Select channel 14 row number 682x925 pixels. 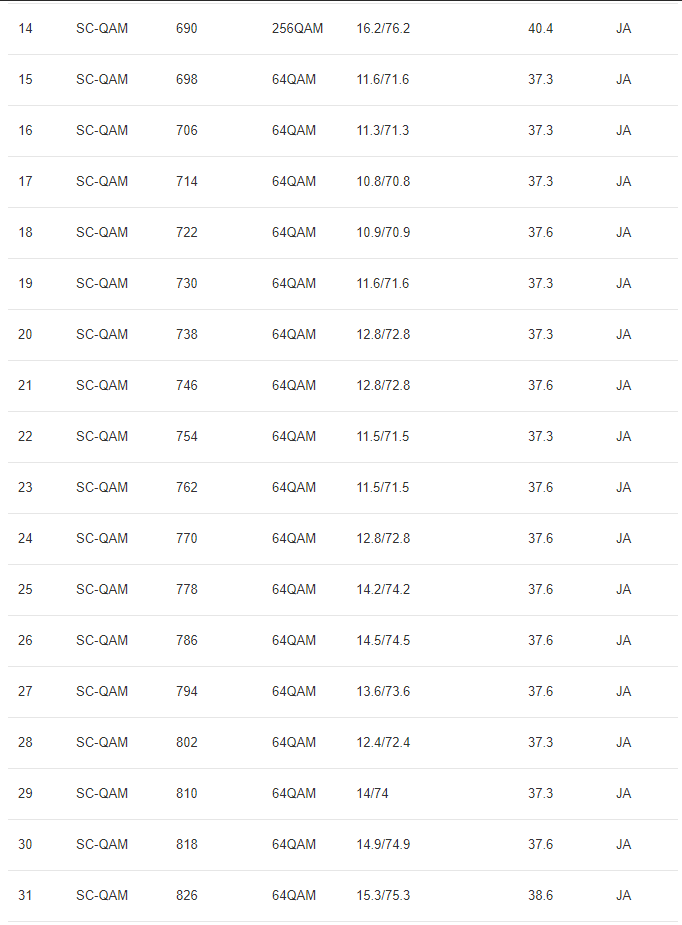click(25, 28)
